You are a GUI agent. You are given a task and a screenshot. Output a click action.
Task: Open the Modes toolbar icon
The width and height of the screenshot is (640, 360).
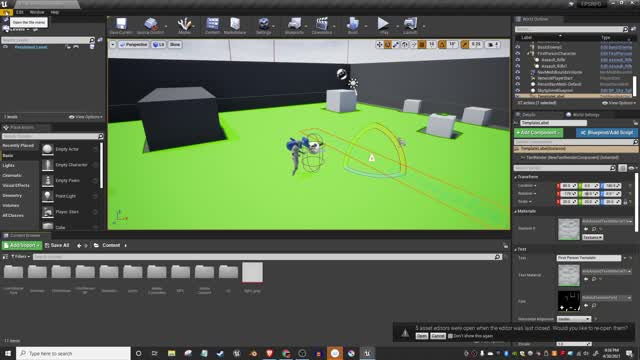[184, 25]
